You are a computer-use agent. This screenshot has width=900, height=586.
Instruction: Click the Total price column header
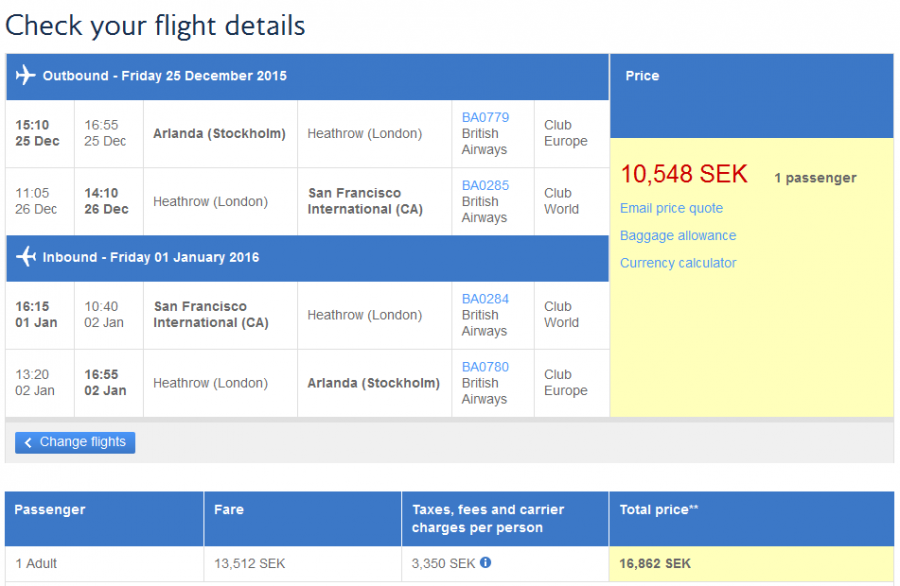point(658,510)
